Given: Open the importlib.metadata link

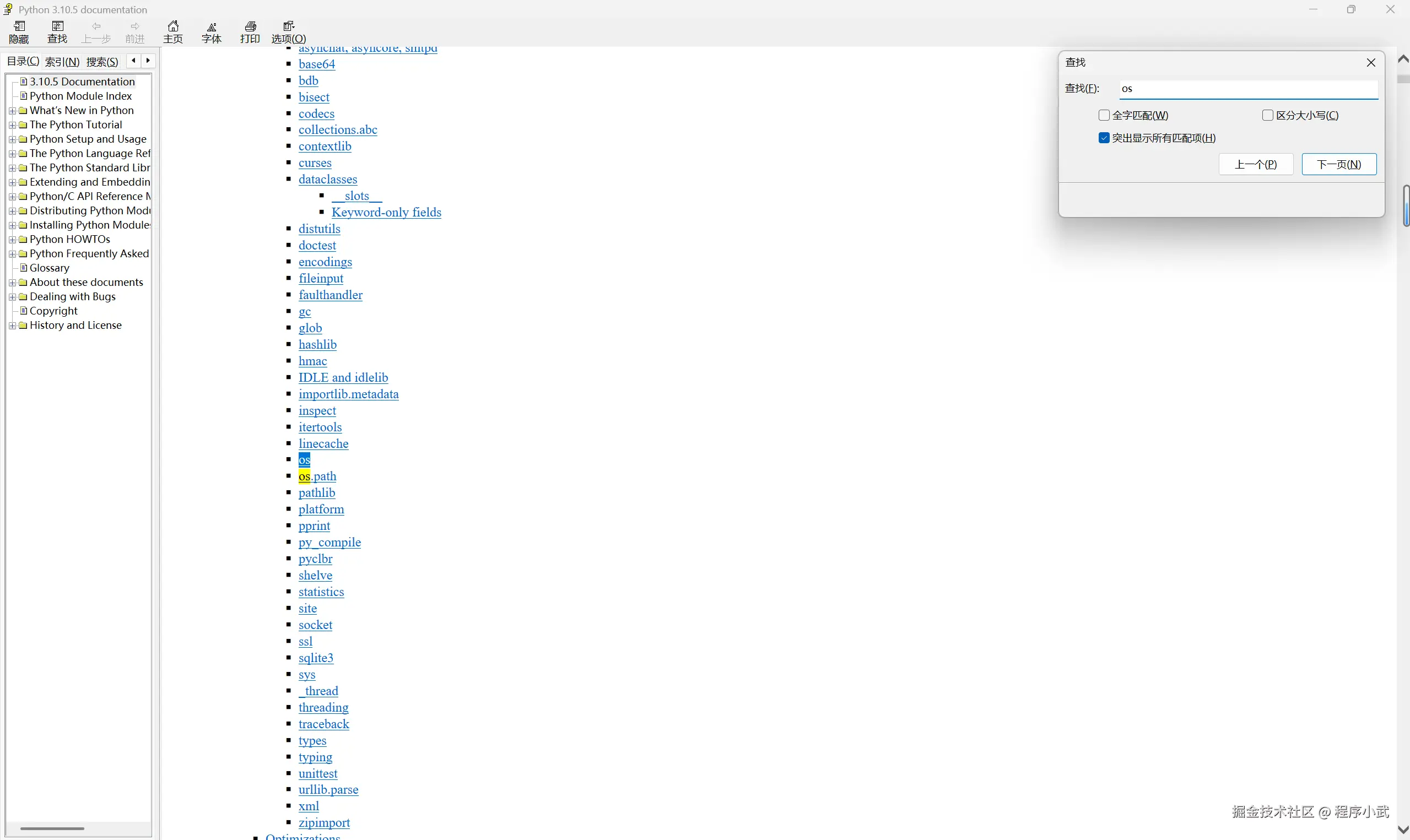Looking at the screenshot, I should click(349, 394).
